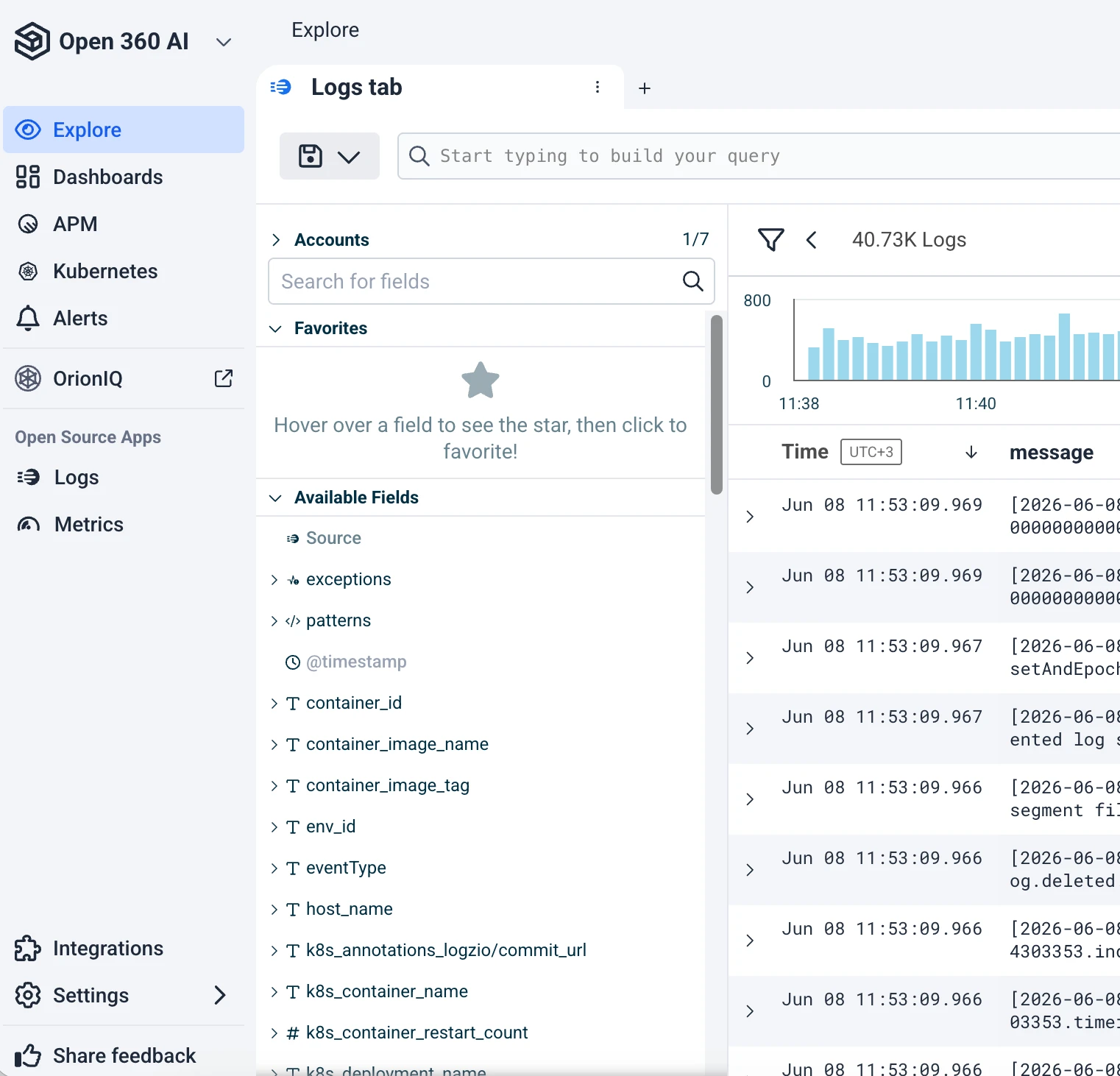The width and height of the screenshot is (1120, 1076).
Task: Open the save query dropdown arrow
Action: 349,157
